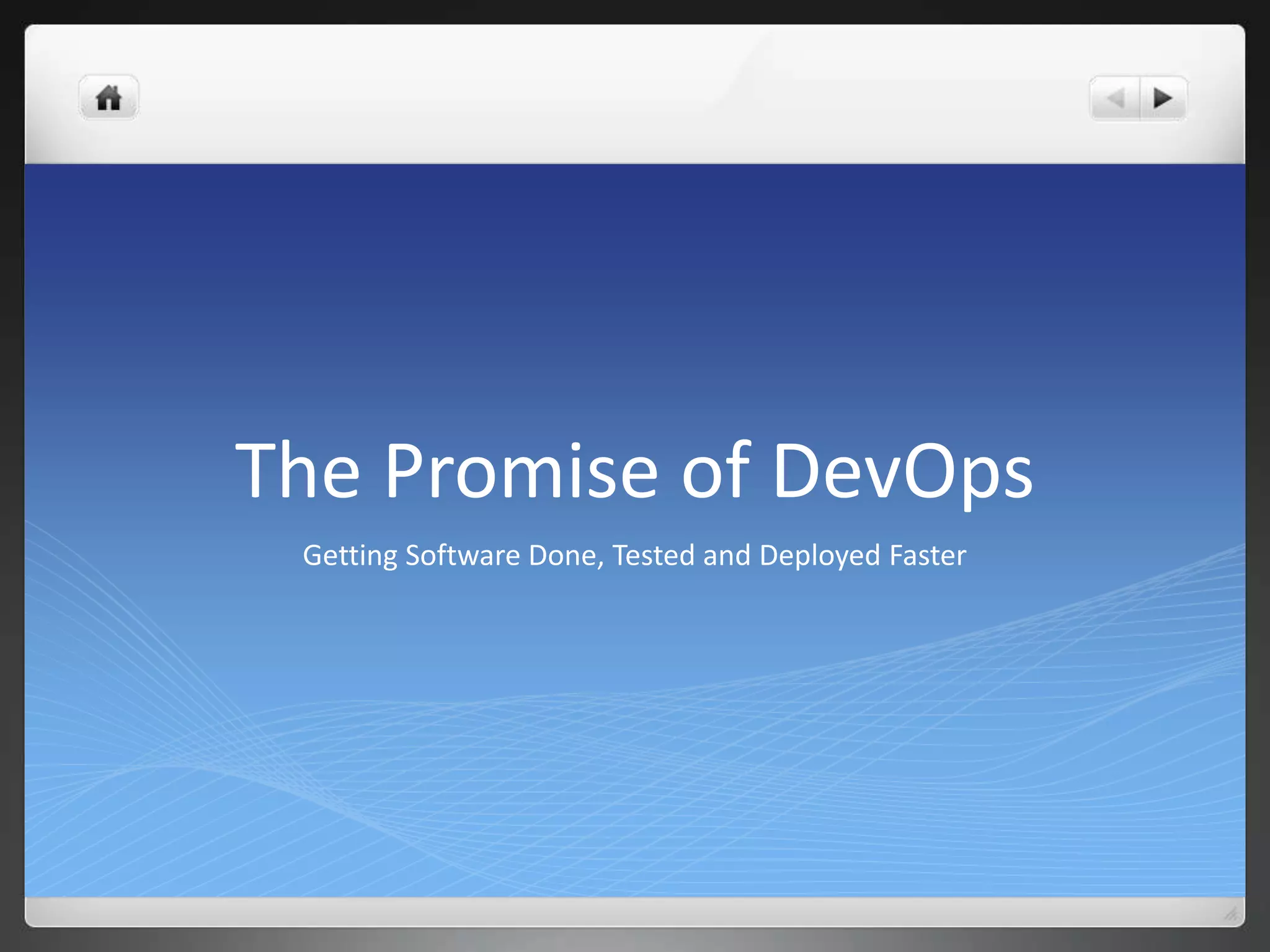Click the word 'Getting' in the subtitle
The height and width of the screenshot is (952, 1270).
pyautogui.click(x=350, y=555)
